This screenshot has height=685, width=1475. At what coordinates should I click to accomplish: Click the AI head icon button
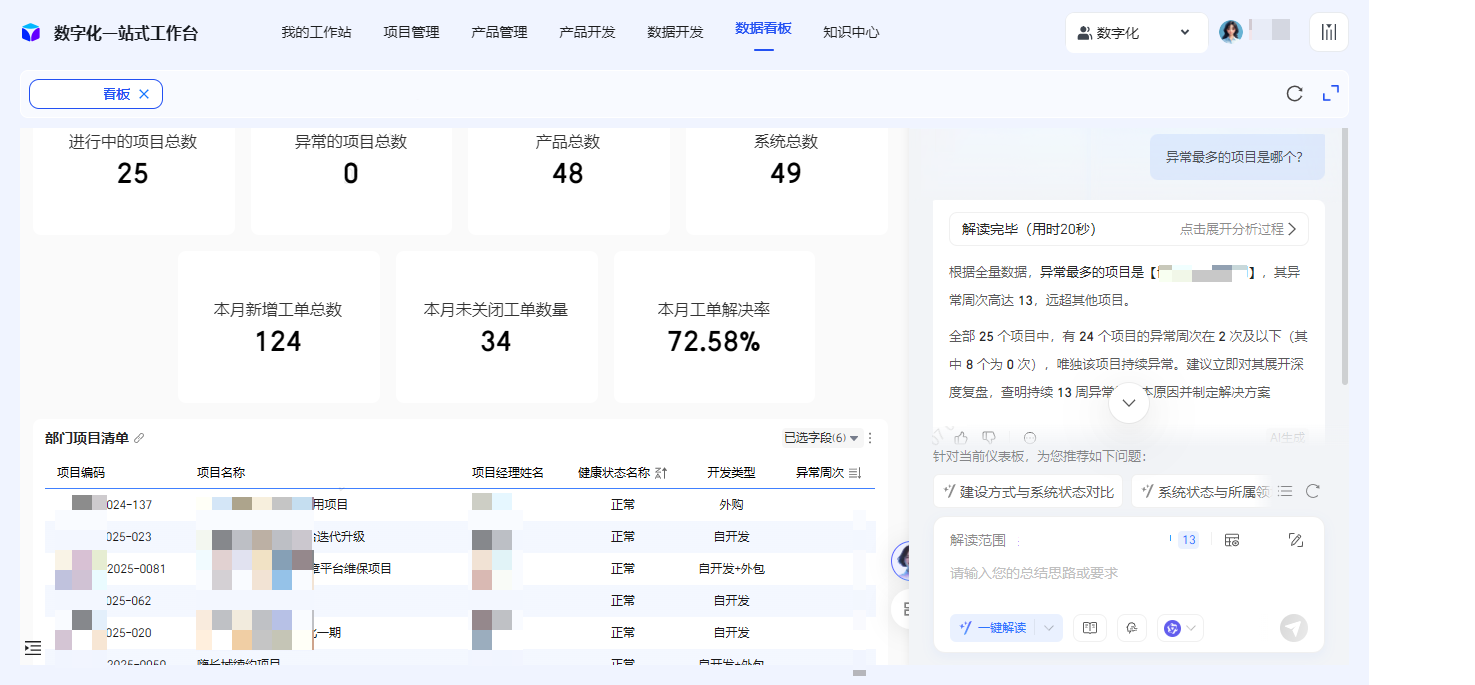(x=1132, y=628)
